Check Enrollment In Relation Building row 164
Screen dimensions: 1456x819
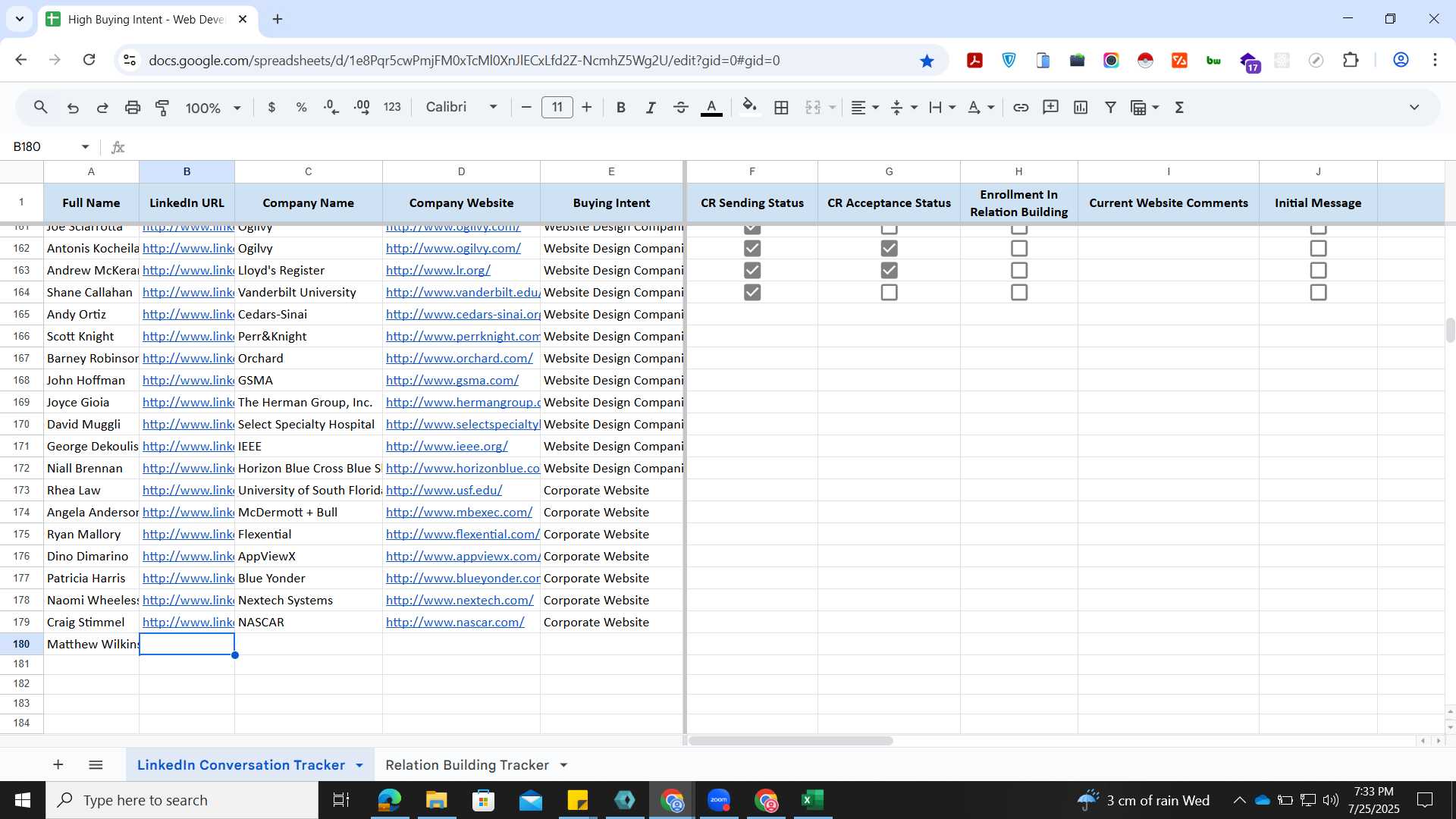tap(1019, 292)
